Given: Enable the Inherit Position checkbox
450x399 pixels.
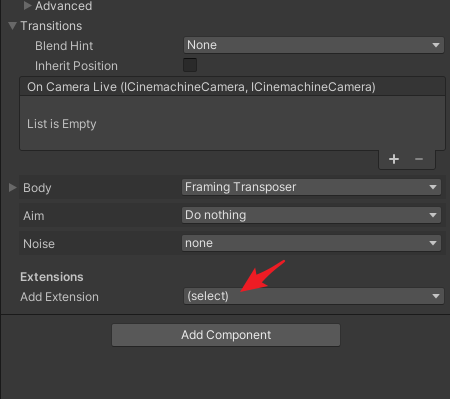Looking at the screenshot, I should pos(190,65).
